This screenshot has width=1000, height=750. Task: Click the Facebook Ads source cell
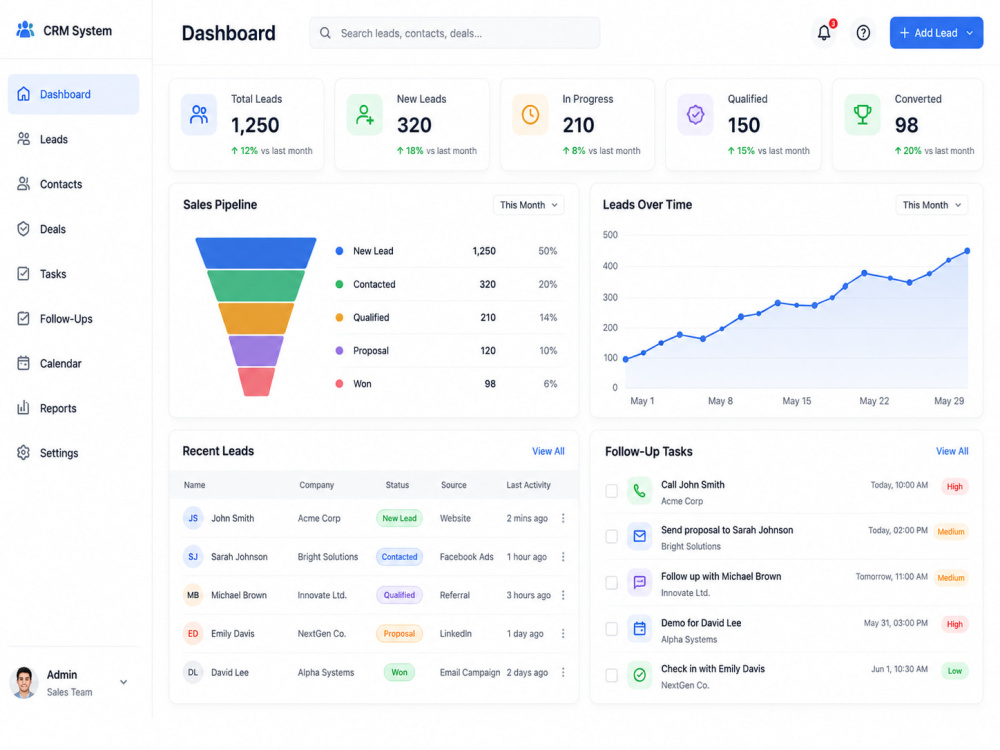[x=466, y=557]
